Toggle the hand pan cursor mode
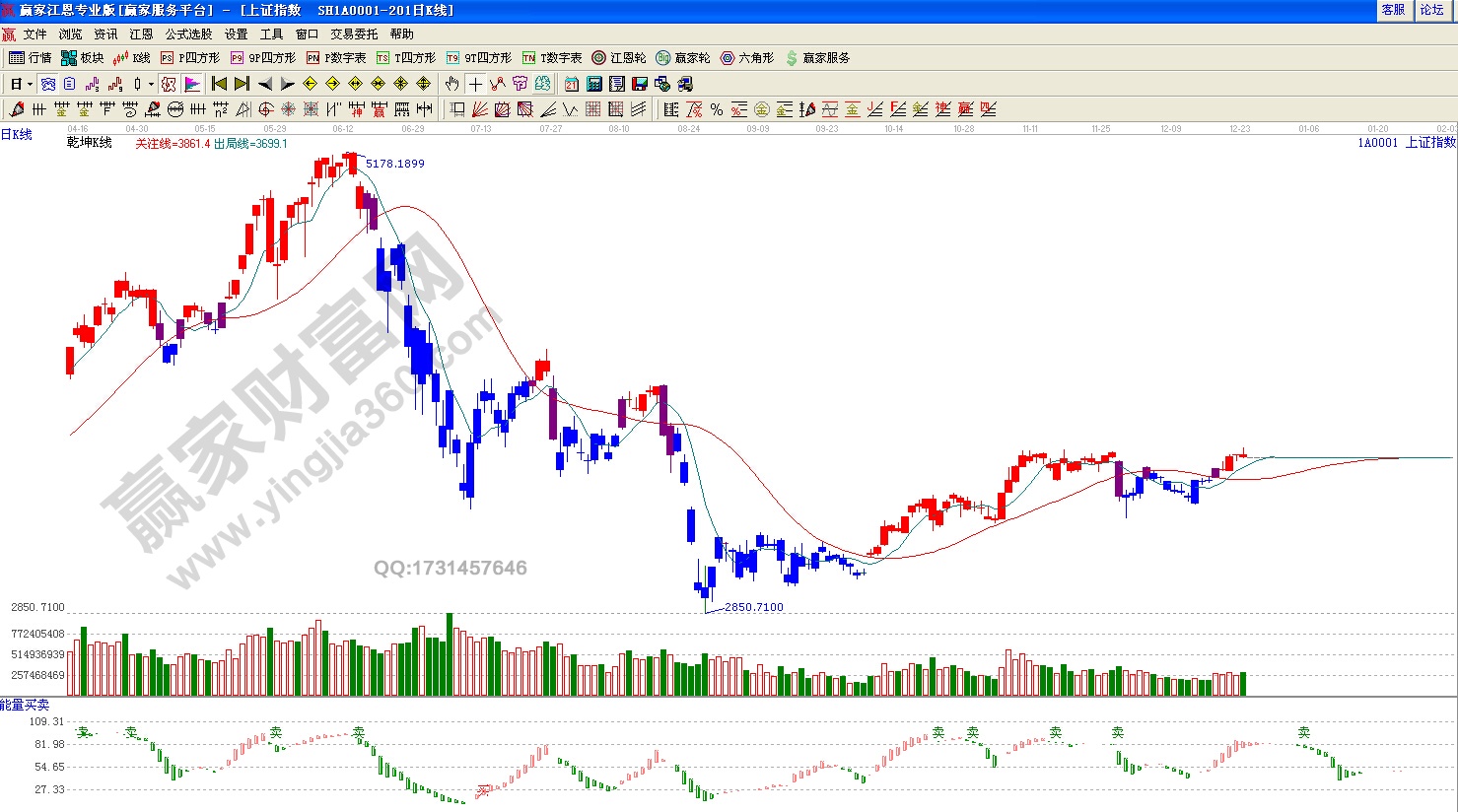 [452, 84]
